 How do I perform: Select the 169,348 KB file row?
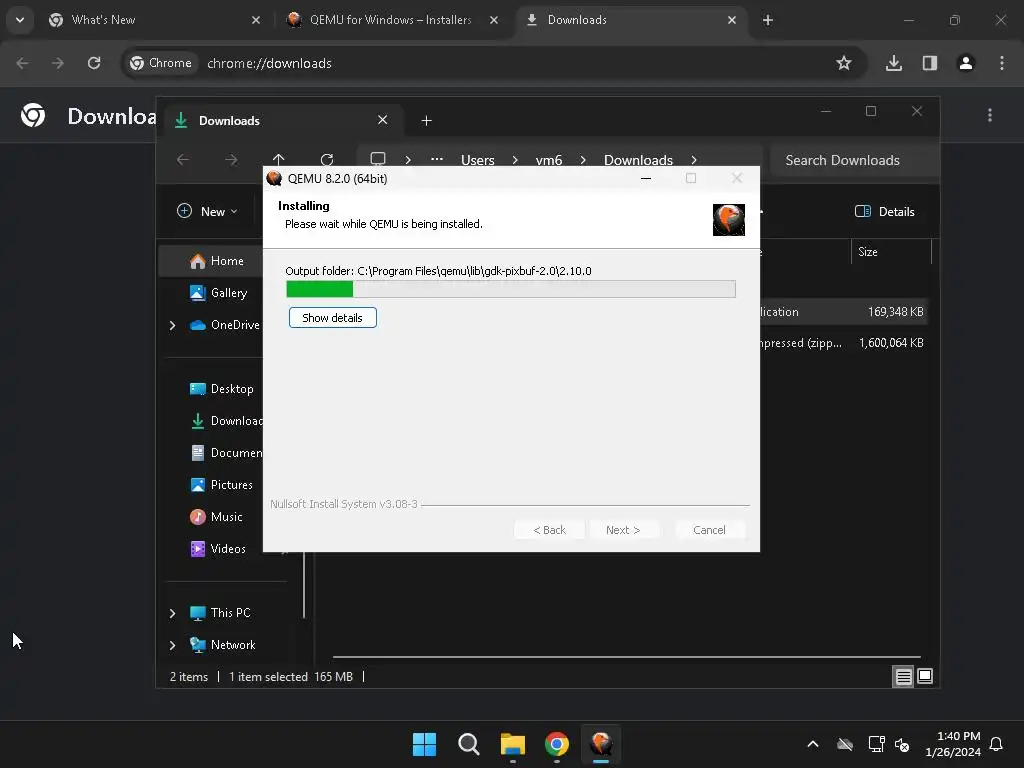tap(844, 312)
